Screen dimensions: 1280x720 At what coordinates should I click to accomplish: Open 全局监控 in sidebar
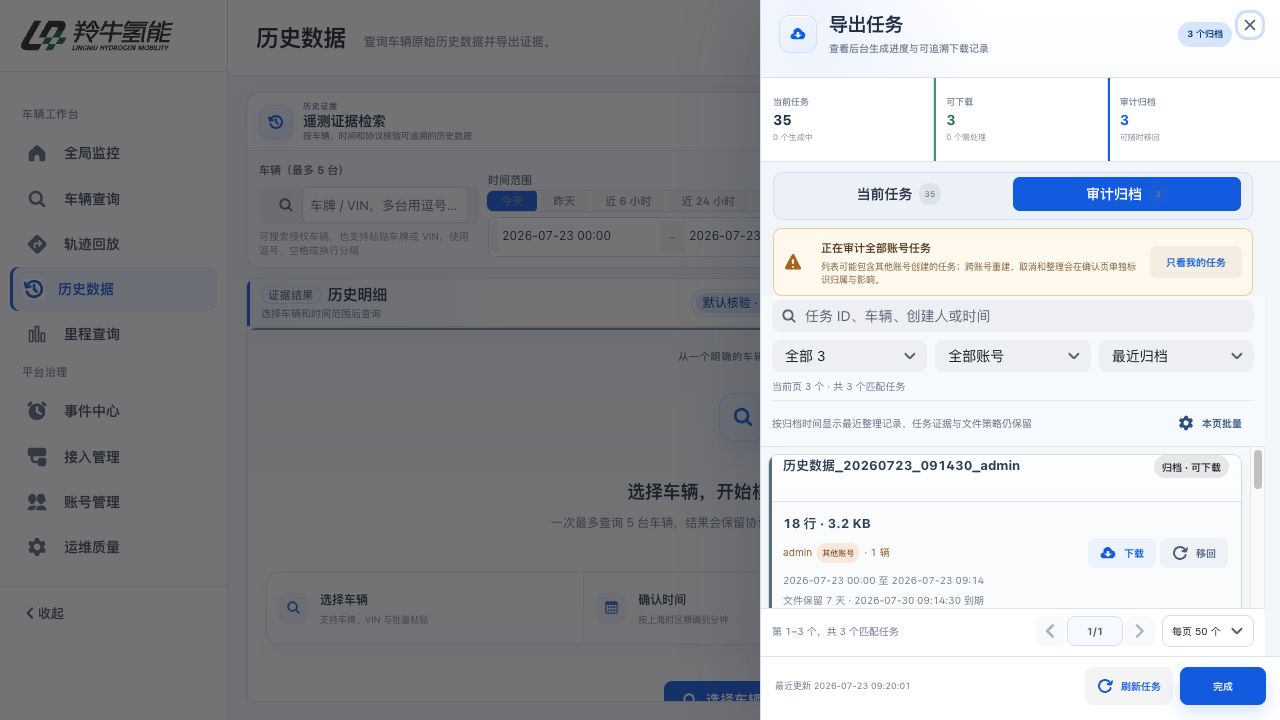pyautogui.click(x=114, y=153)
